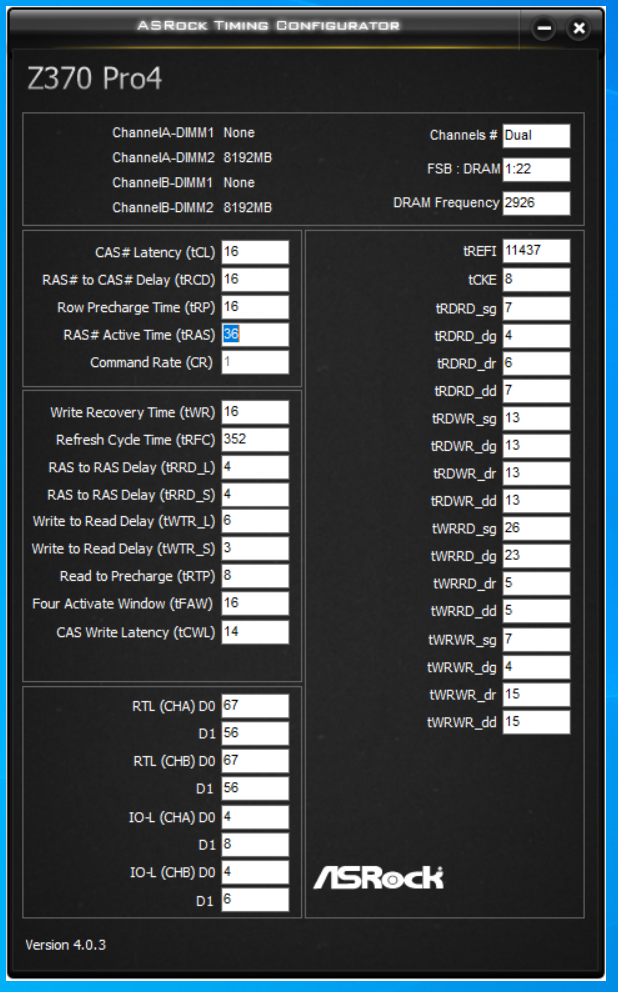Image resolution: width=618 pixels, height=992 pixels.
Task: Click the ChannelA-DIMM2 8192MB entry
Action: pyautogui.click(x=192, y=158)
